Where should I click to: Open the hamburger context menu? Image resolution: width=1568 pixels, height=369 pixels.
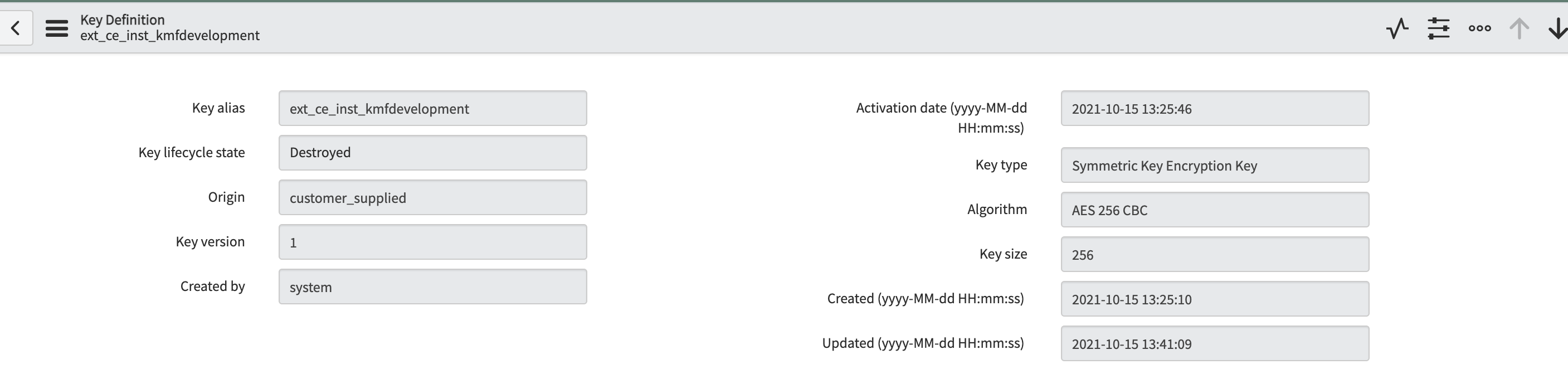click(57, 28)
